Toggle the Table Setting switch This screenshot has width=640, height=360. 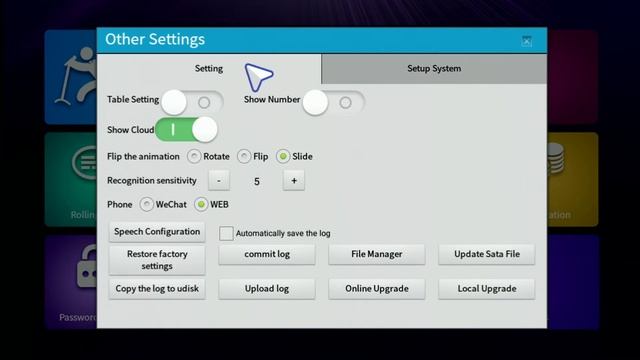pos(192,102)
